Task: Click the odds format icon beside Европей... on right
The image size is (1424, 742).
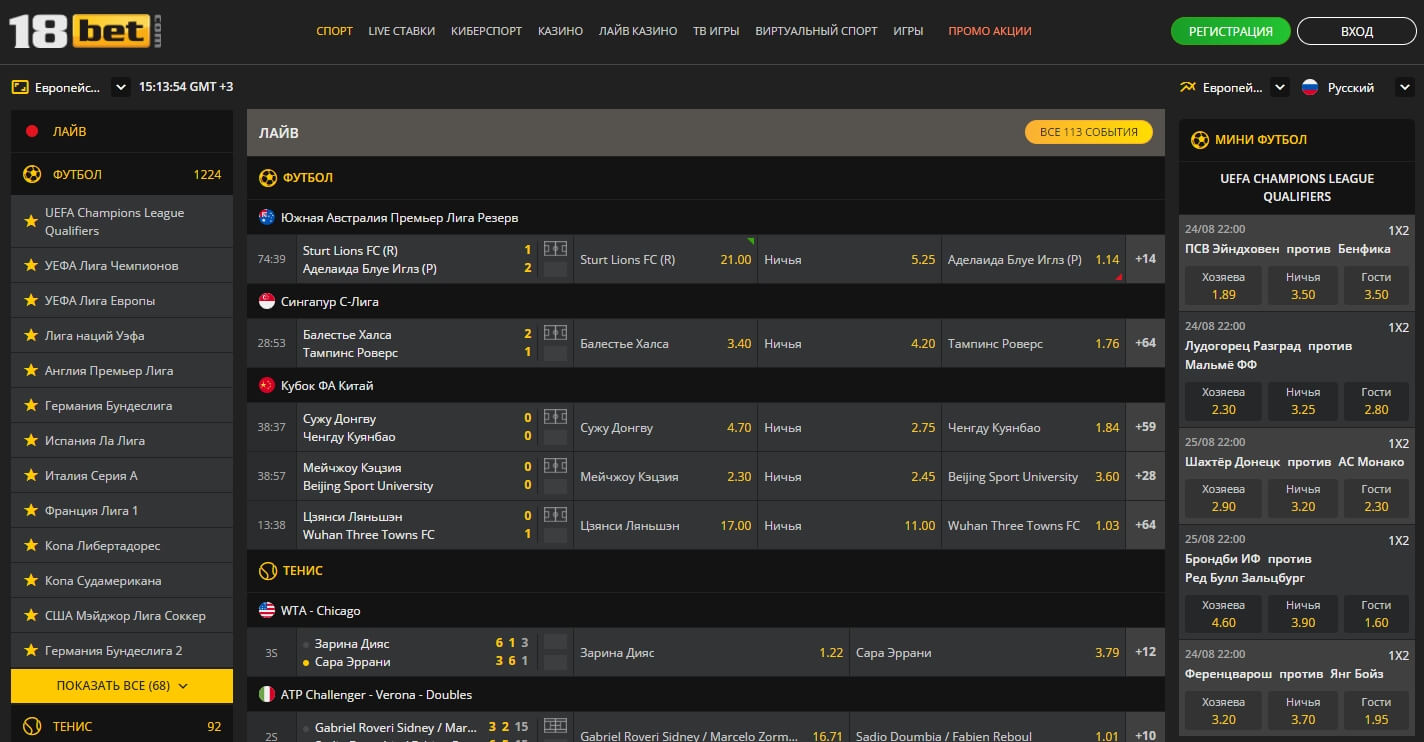Action: (1188, 87)
